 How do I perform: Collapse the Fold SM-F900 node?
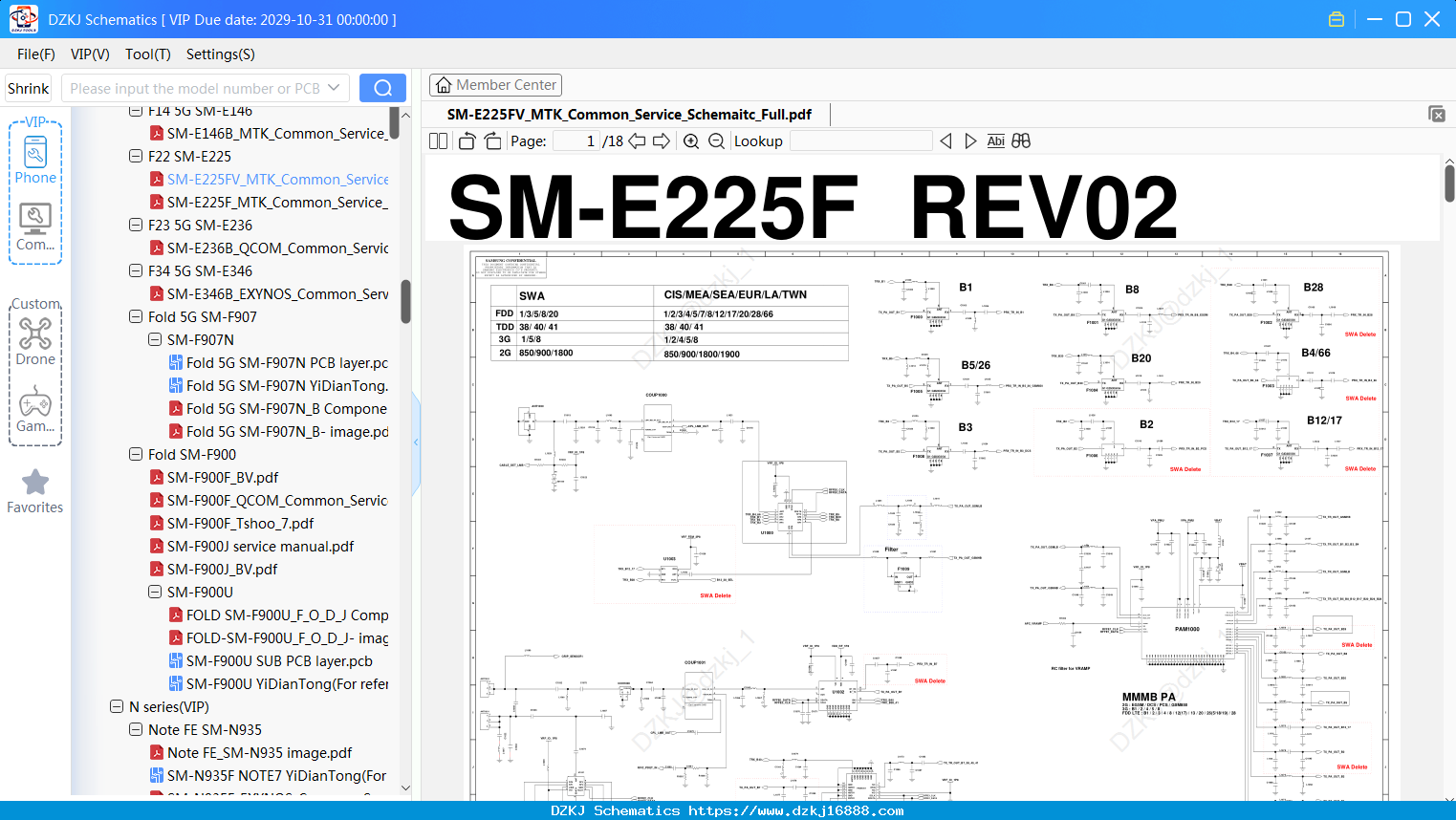click(136, 455)
